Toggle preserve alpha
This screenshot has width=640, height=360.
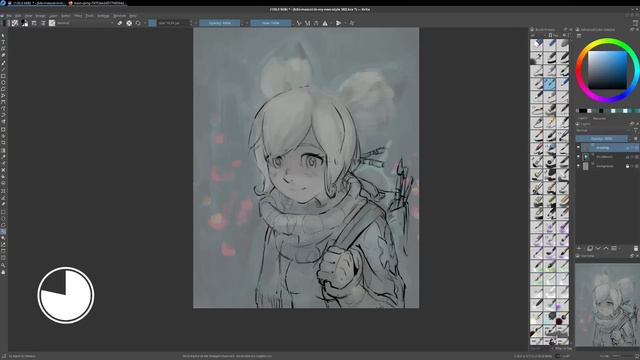[x=129, y=23]
